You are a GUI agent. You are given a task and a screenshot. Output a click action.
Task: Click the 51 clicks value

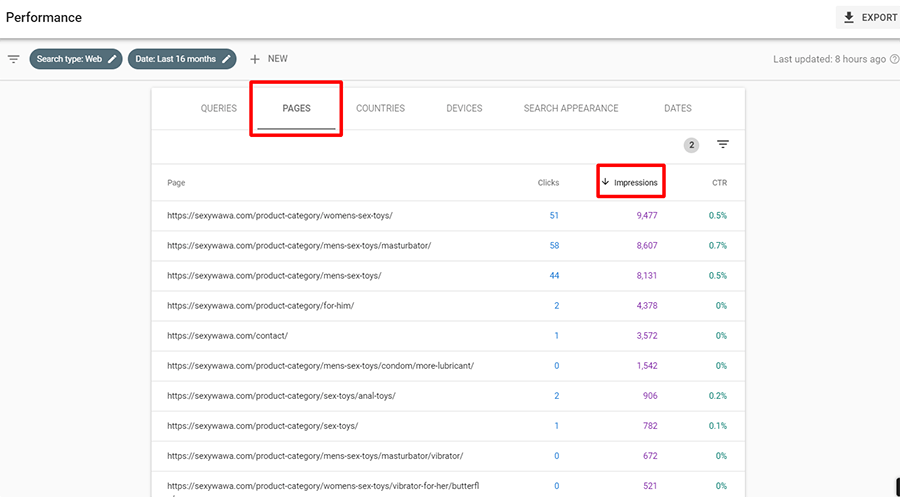[554, 216]
